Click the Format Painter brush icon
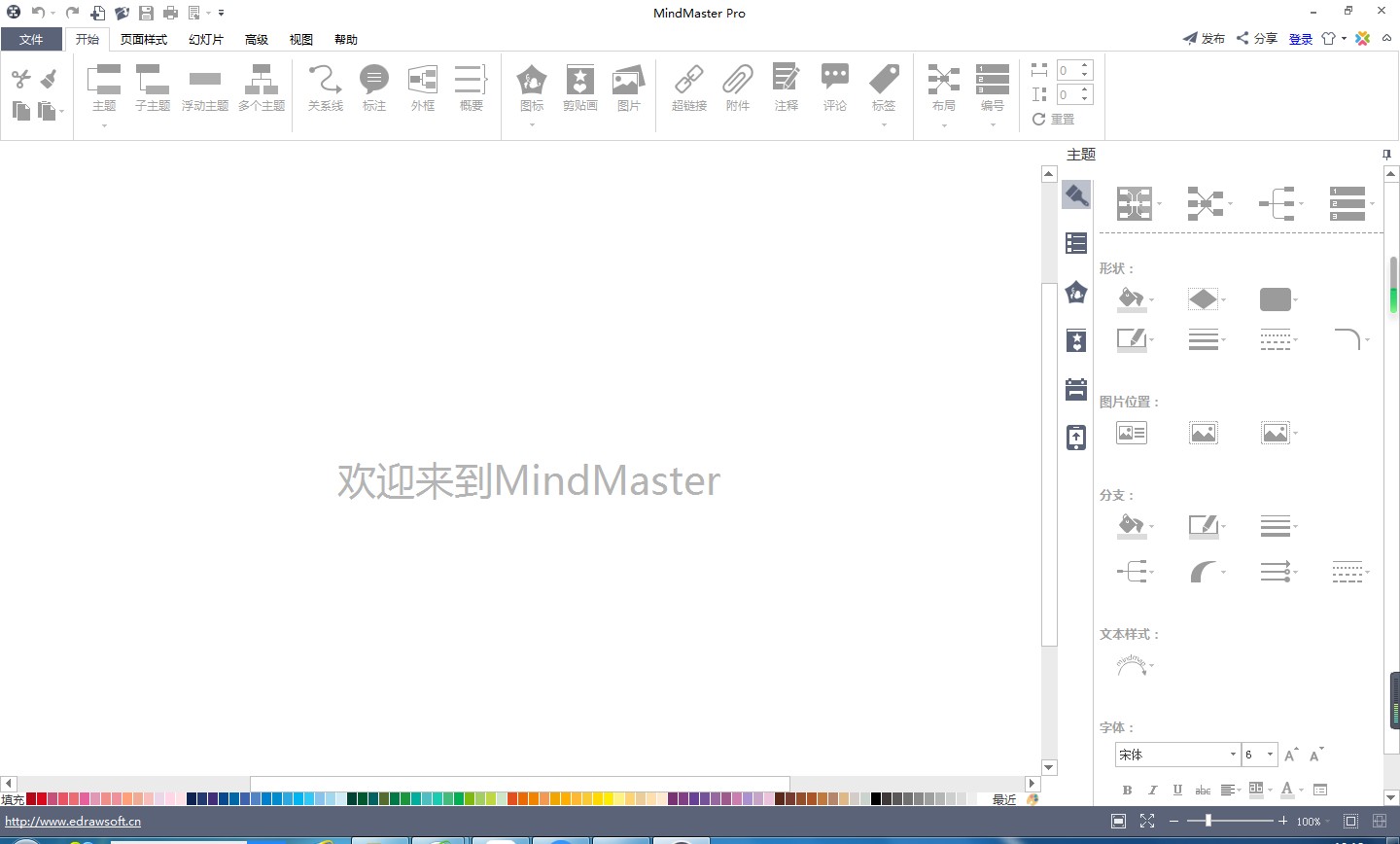This screenshot has width=1400, height=844. tap(49, 79)
